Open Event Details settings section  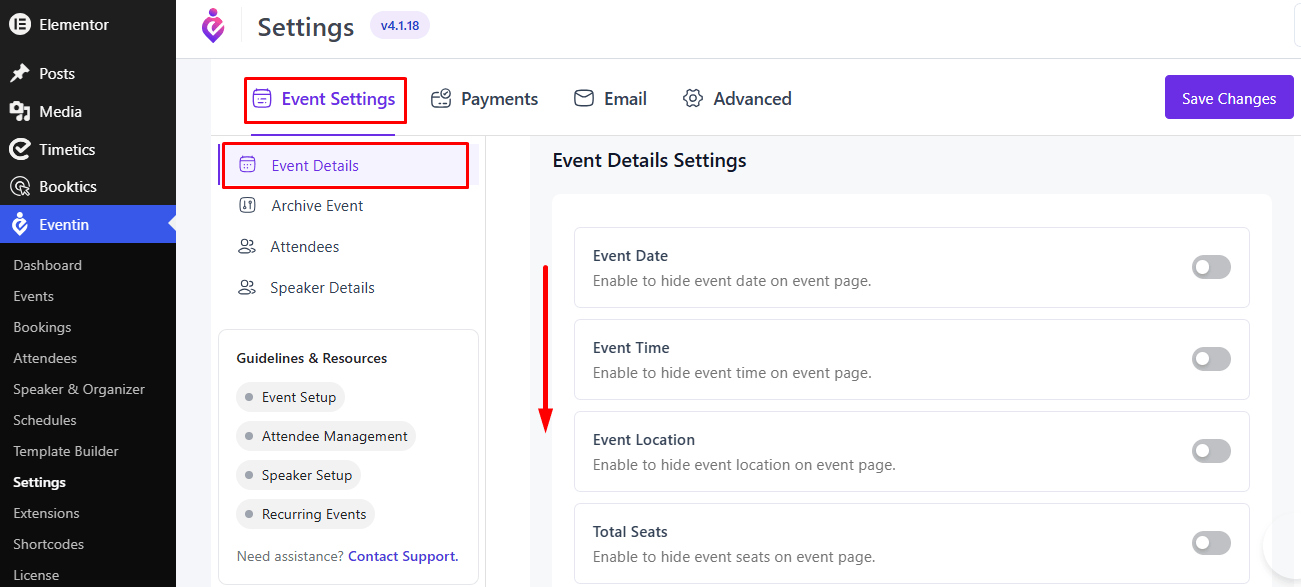tap(345, 165)
